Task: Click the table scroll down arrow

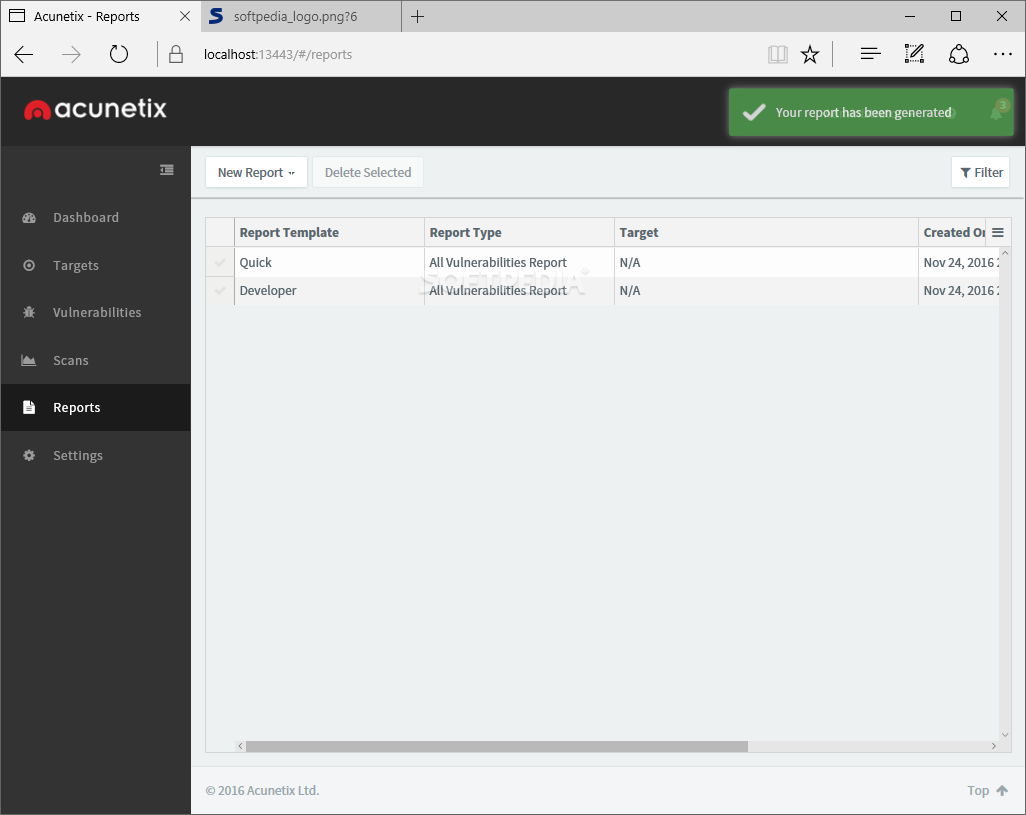Action: 1005,735
